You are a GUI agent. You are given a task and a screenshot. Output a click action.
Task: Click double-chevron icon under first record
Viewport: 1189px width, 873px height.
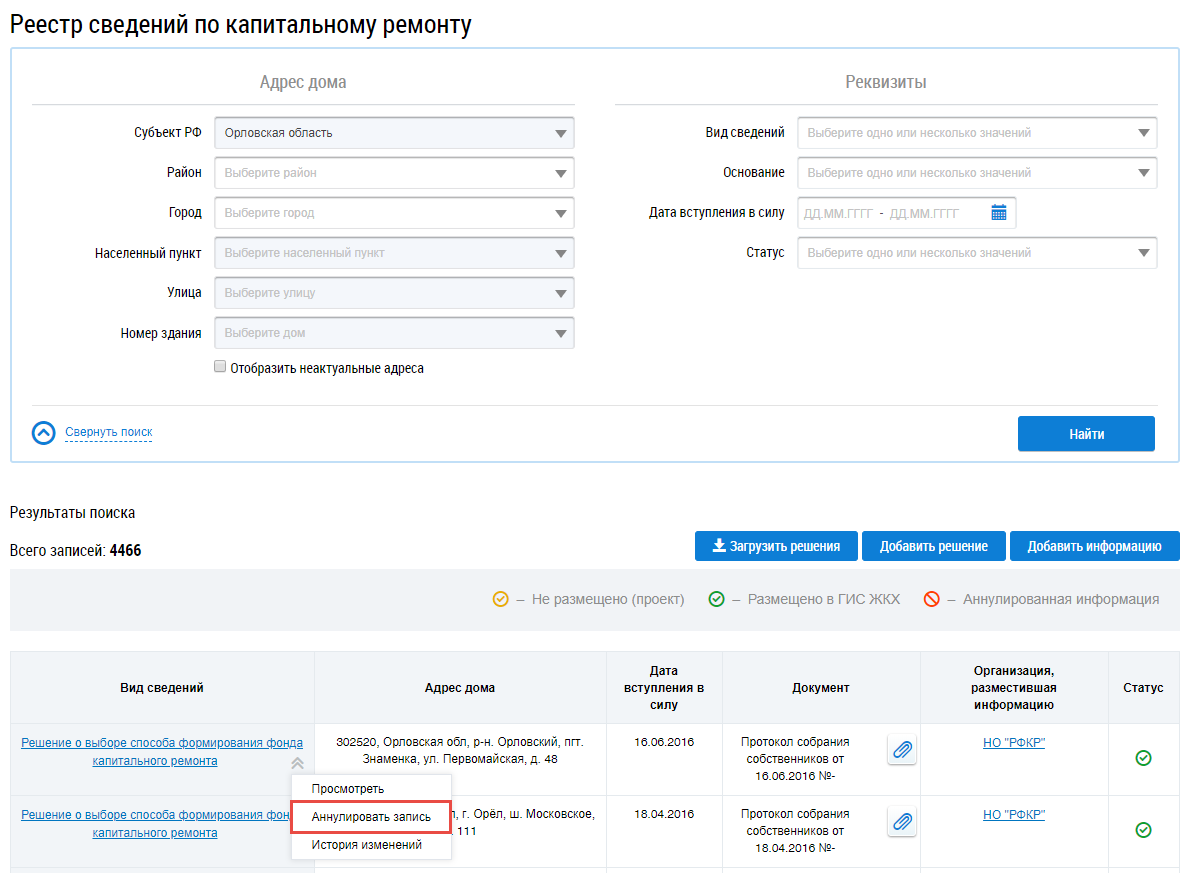[x=297, y=763]
